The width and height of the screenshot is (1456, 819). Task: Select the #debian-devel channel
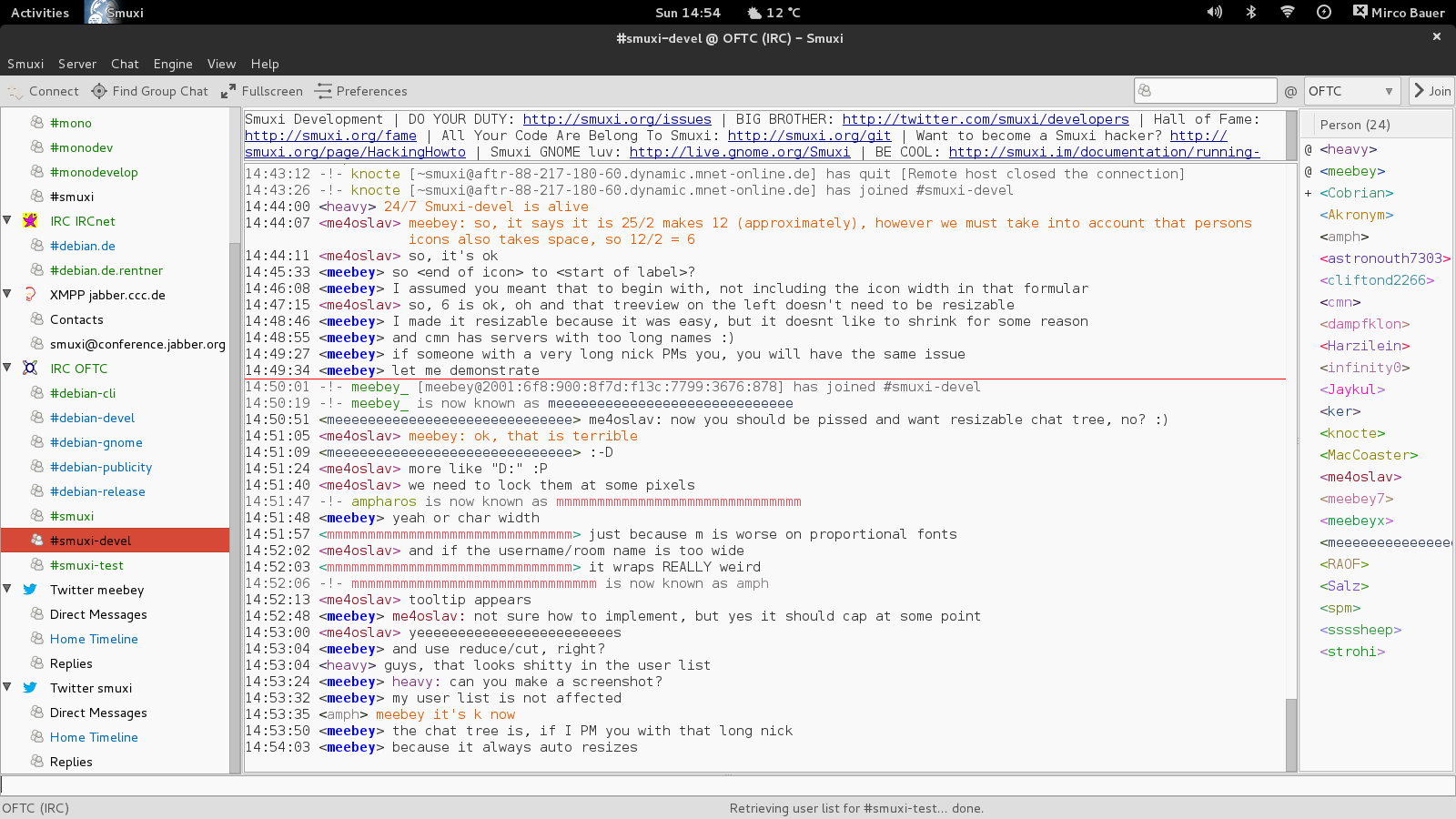click(x=92, y=418)
